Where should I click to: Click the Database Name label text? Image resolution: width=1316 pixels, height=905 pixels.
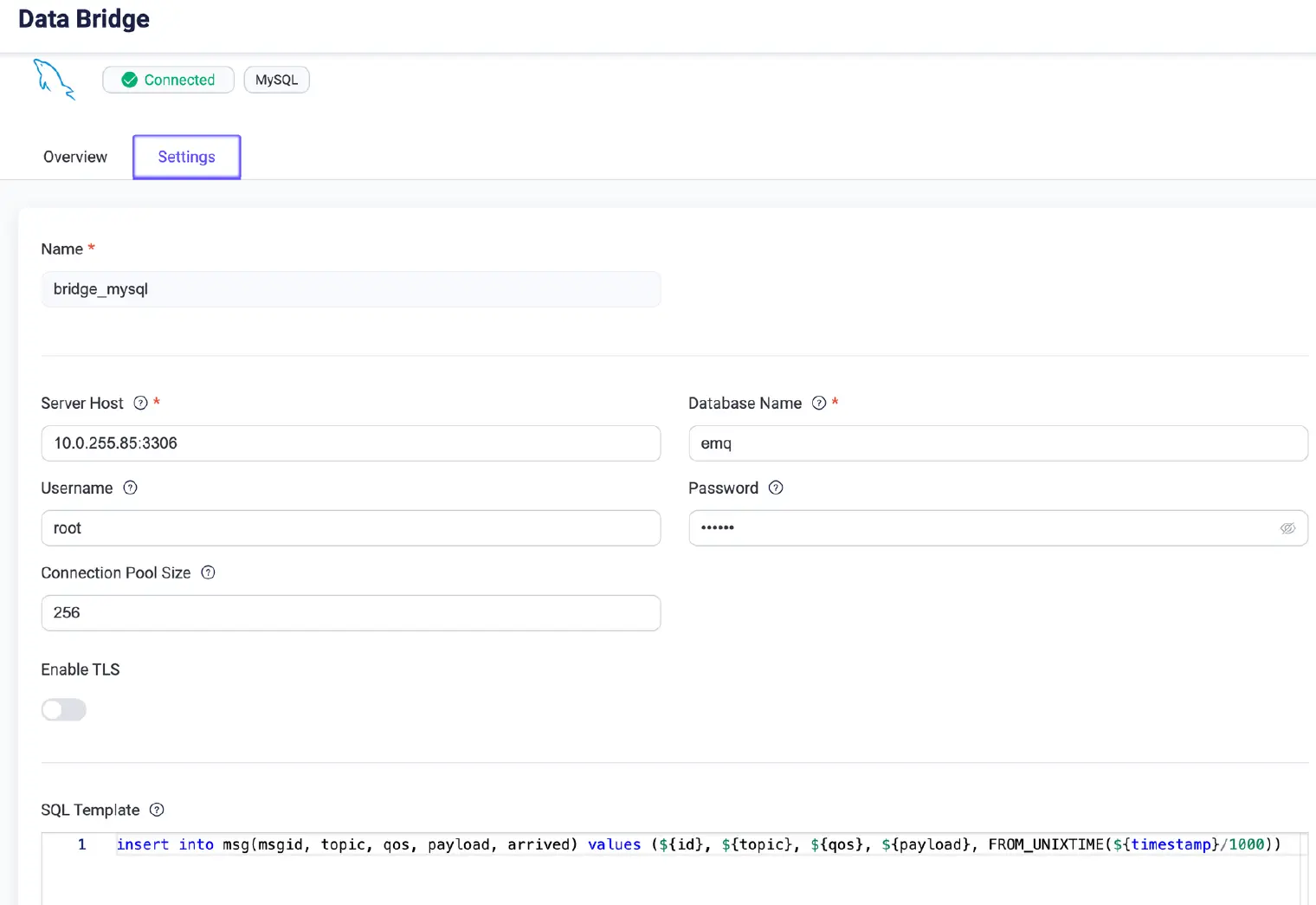tap(745, 403)
